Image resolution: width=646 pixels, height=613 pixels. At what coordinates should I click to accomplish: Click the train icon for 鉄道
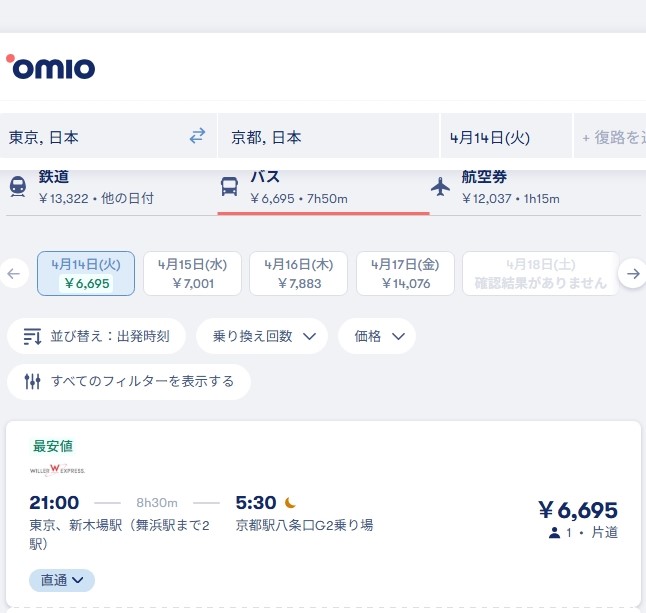click(x=18, y=187)
